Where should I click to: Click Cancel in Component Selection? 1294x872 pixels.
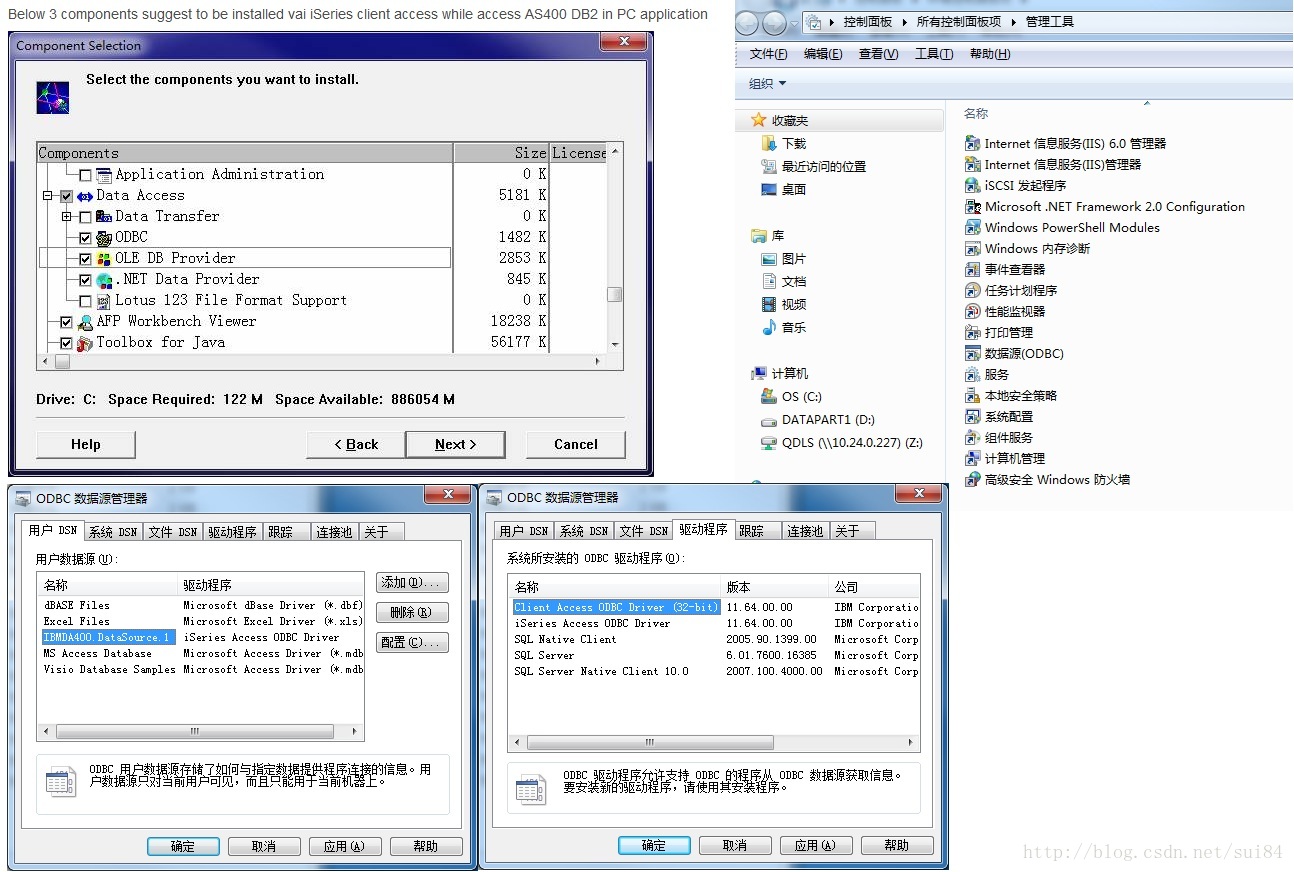(576, 445)
